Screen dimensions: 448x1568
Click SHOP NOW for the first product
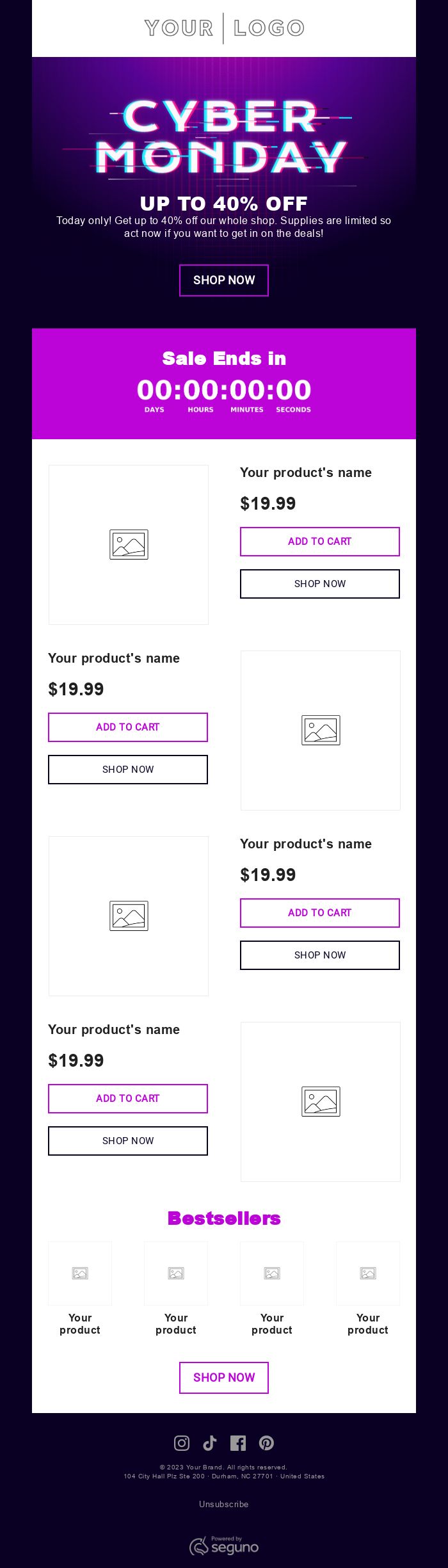point(320,584)
